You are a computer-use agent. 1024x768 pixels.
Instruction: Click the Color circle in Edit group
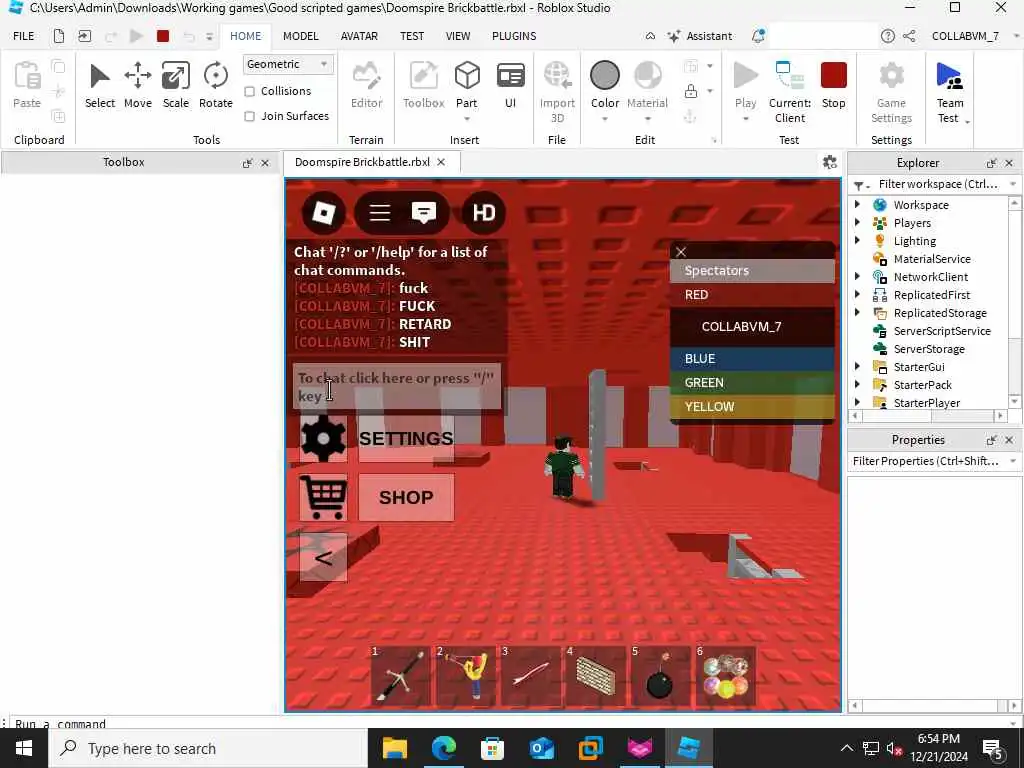pyautogui.click(x=605, y=76)
